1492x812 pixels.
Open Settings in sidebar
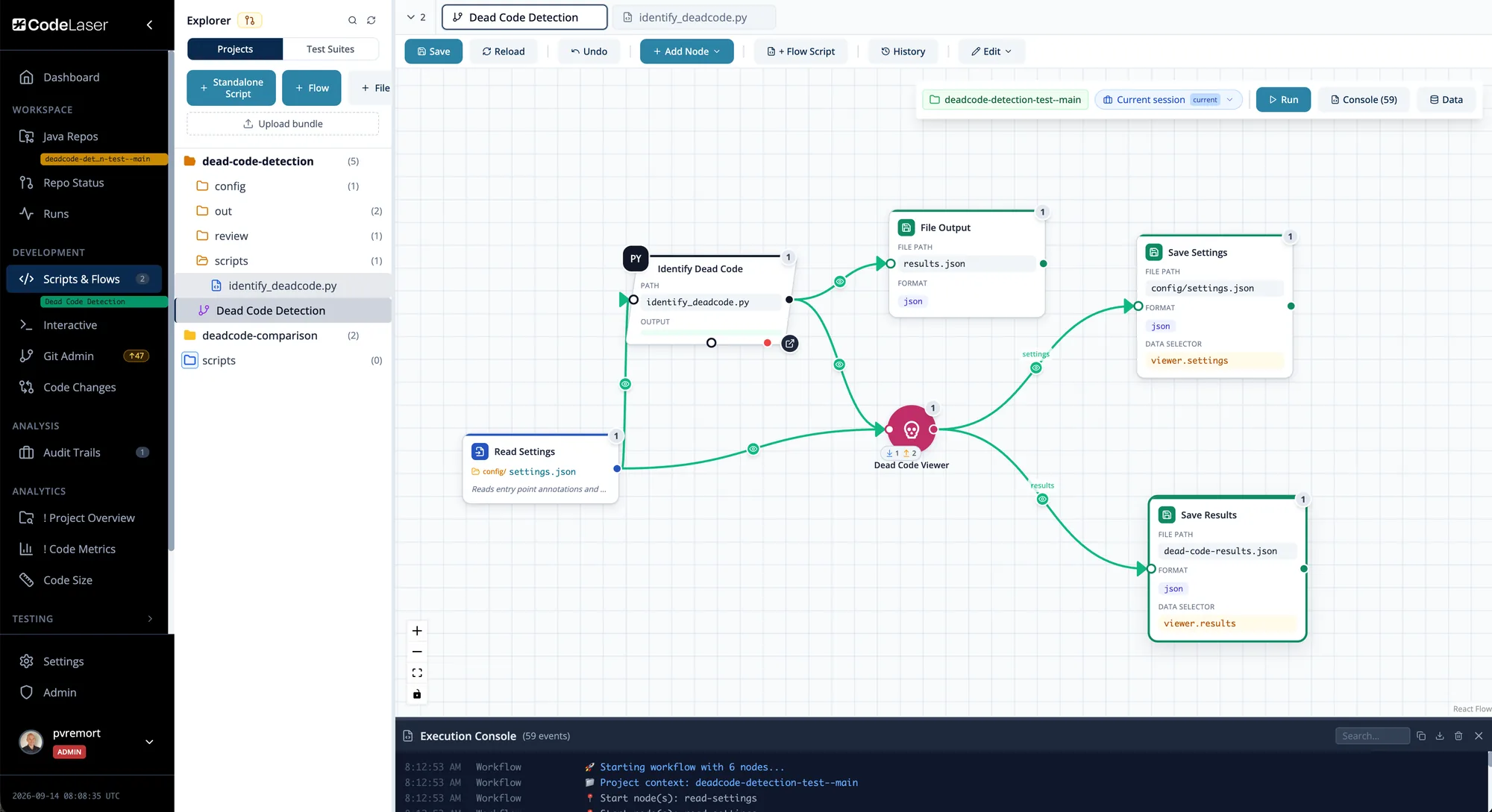63,661
